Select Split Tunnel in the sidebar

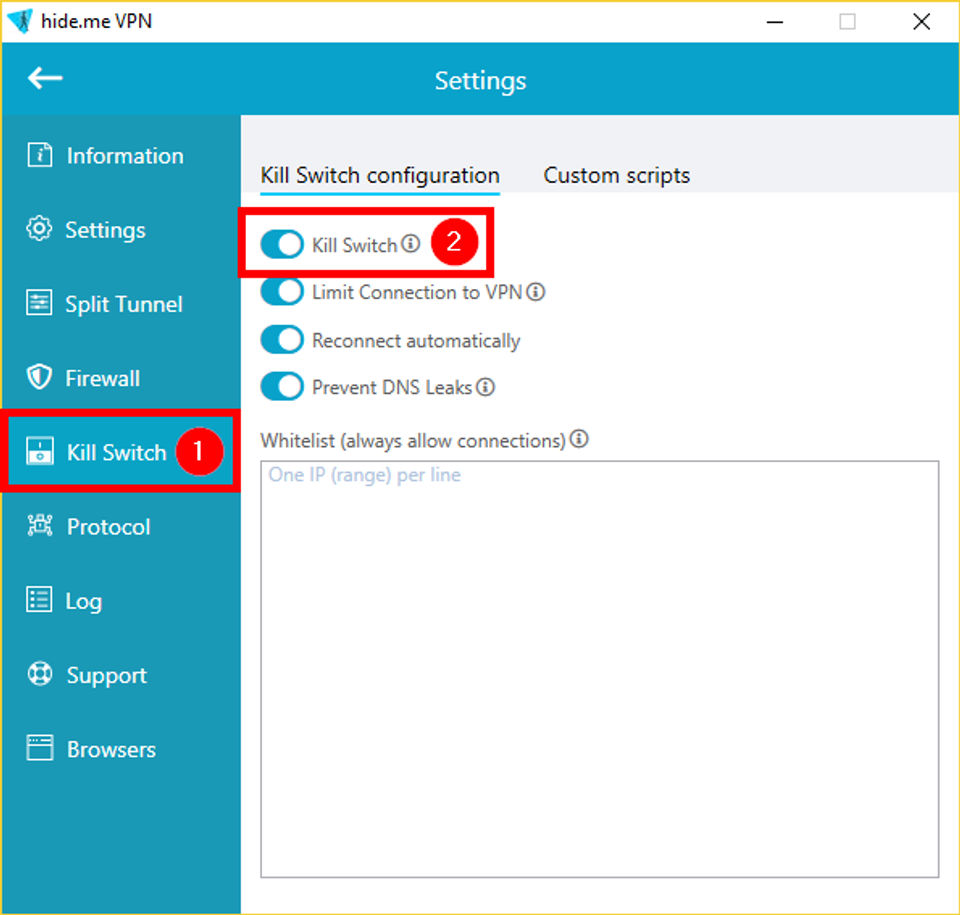tap(121, 304)
